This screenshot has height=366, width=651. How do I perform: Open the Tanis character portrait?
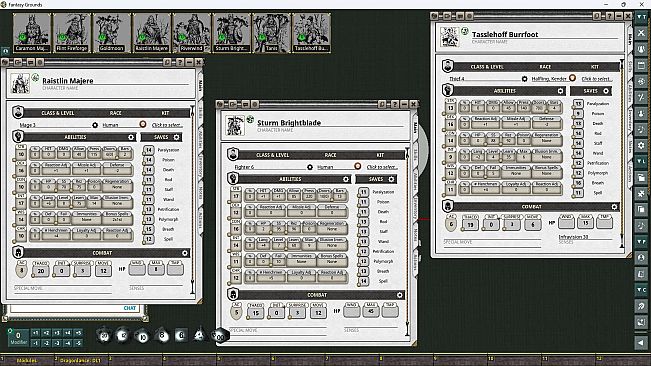click(271, 33)
